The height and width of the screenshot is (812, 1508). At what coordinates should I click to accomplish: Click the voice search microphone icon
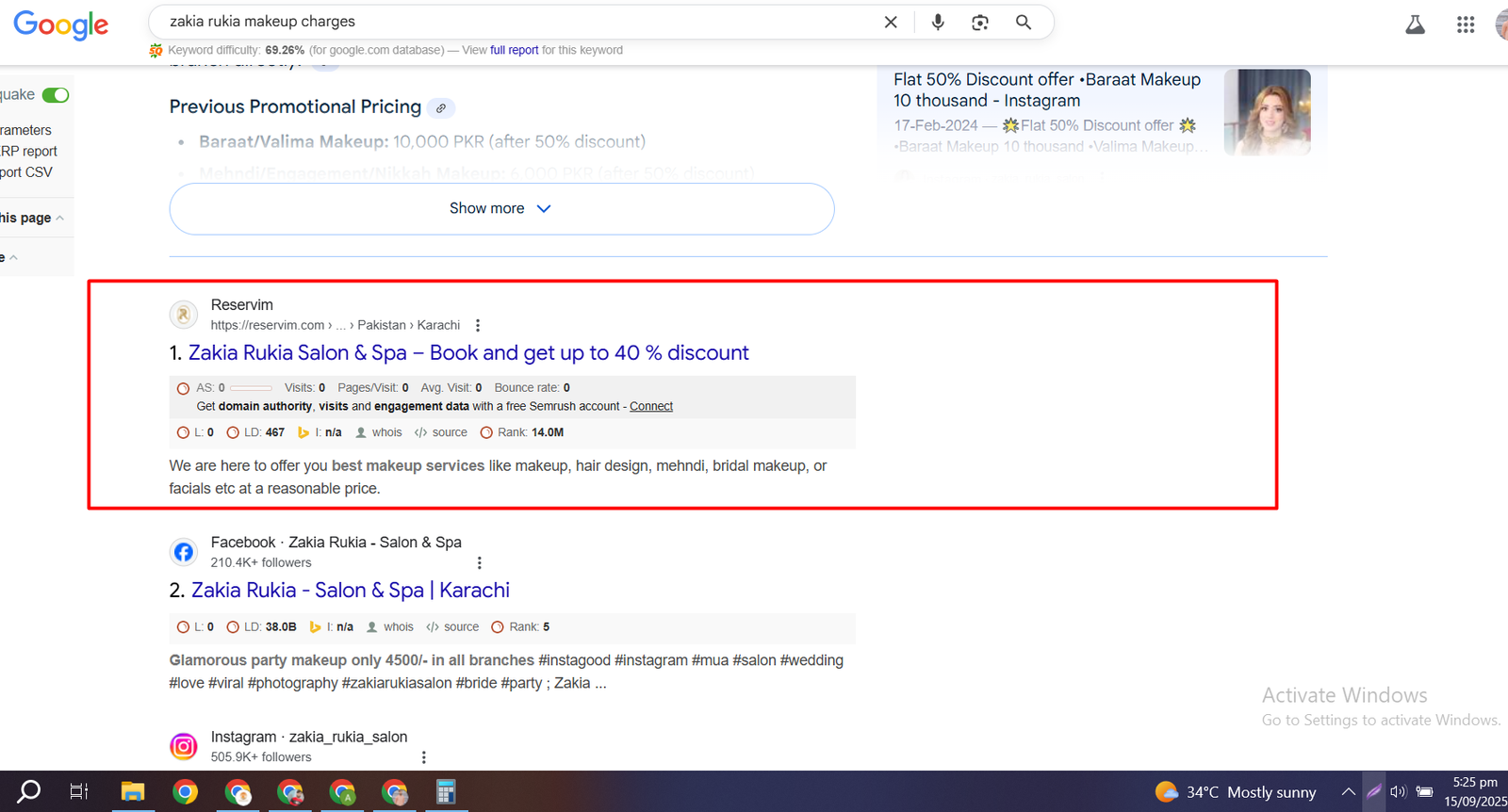937,23
